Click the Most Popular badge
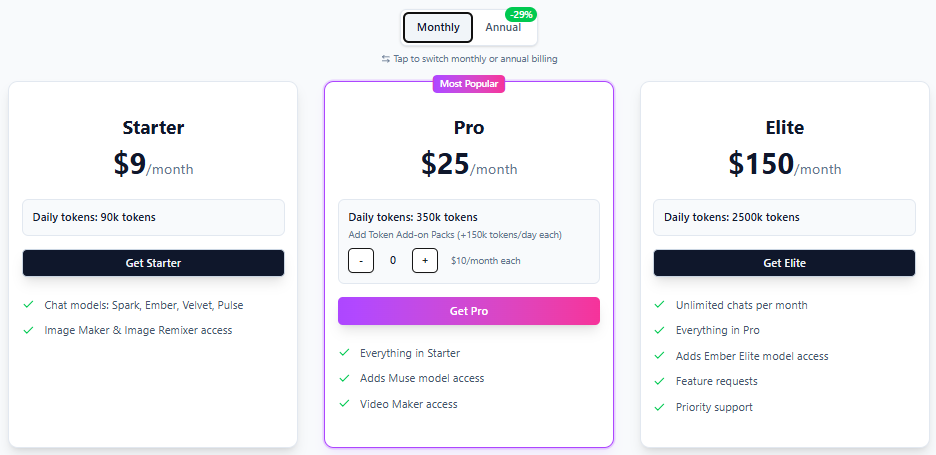This screenshot has height=455, width=936. pyautogui.click(x=469, y=84)
